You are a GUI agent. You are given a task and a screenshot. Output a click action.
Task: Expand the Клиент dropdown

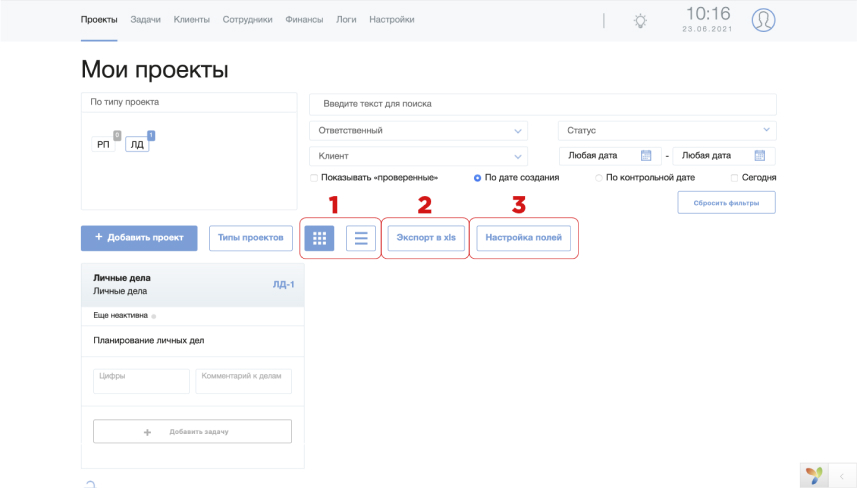(x=419, y=156)
